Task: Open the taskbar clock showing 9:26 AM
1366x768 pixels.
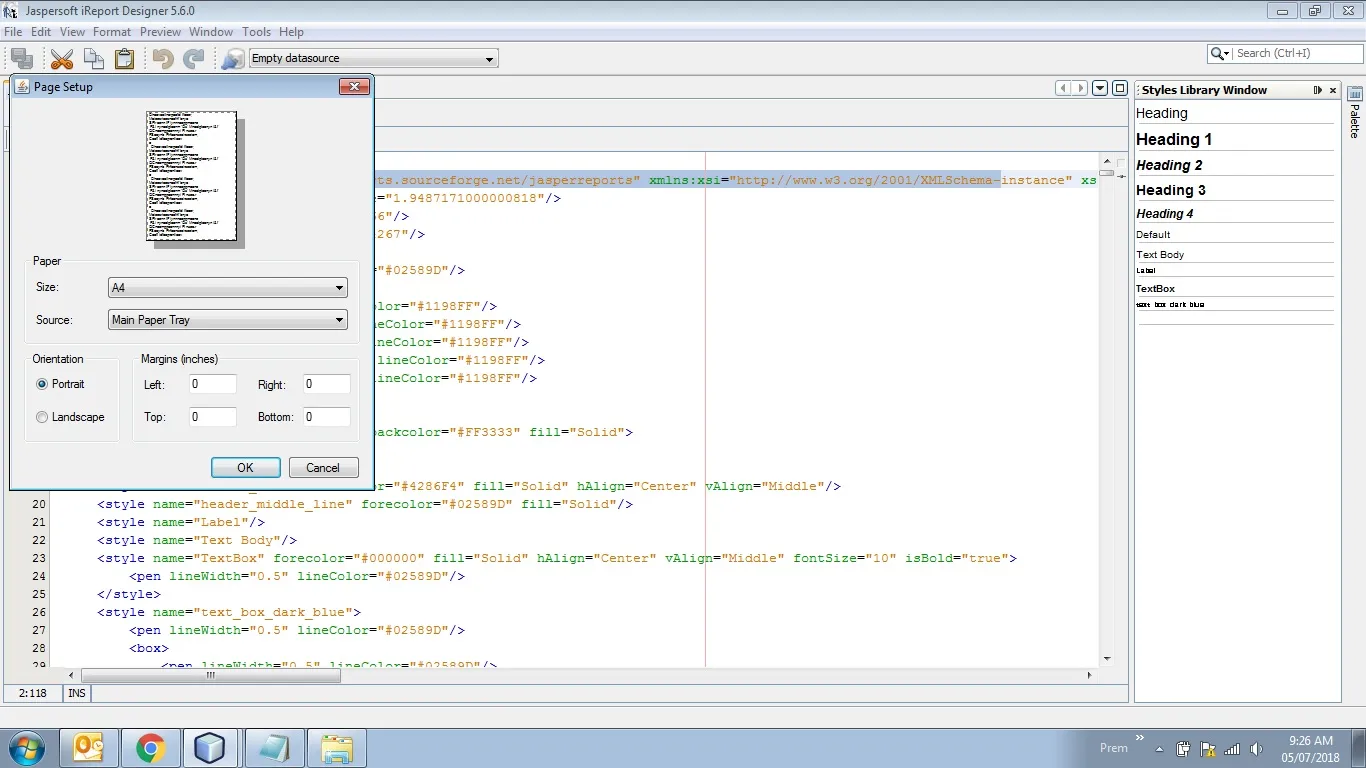Action: click(1311, 748)
